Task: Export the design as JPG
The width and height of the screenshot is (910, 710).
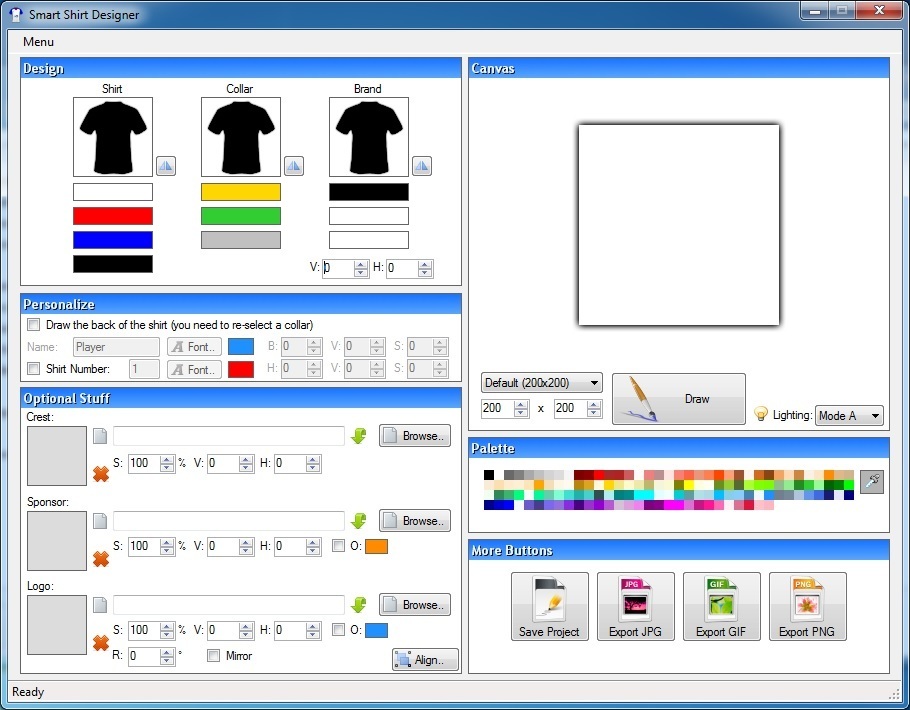Action: (x=635, y=606)
